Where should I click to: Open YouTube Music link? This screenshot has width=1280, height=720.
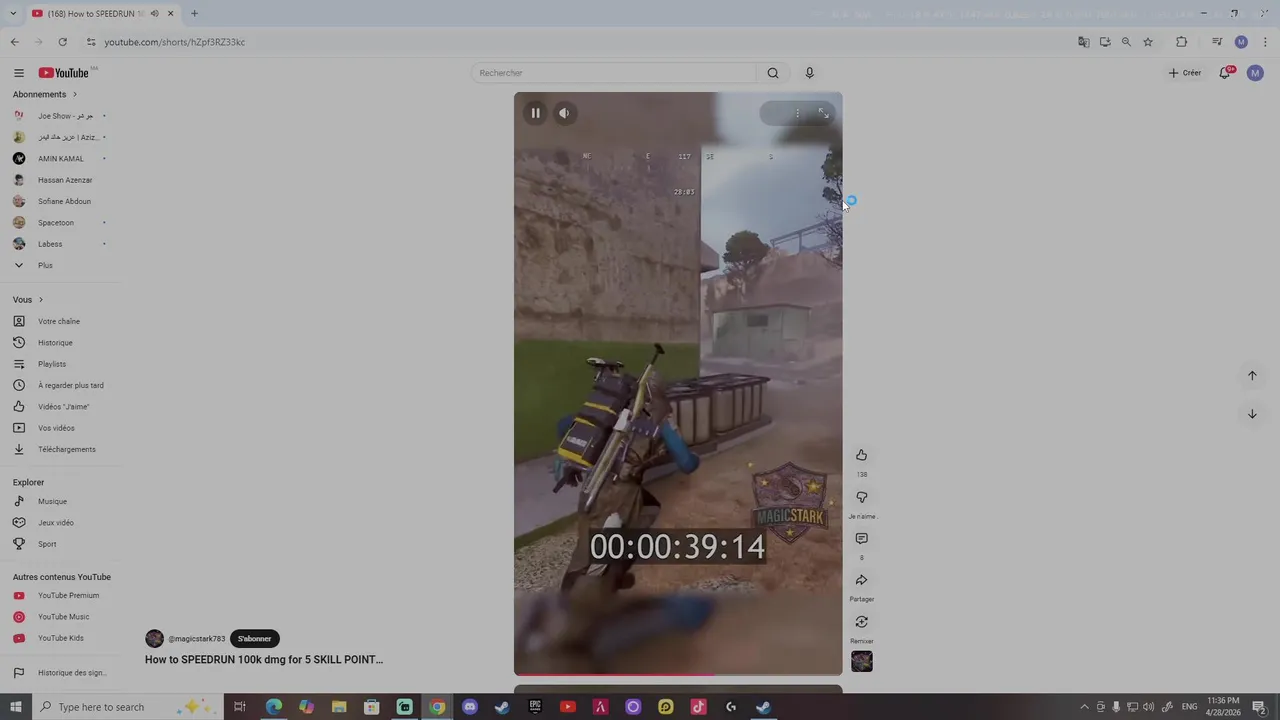63,617
